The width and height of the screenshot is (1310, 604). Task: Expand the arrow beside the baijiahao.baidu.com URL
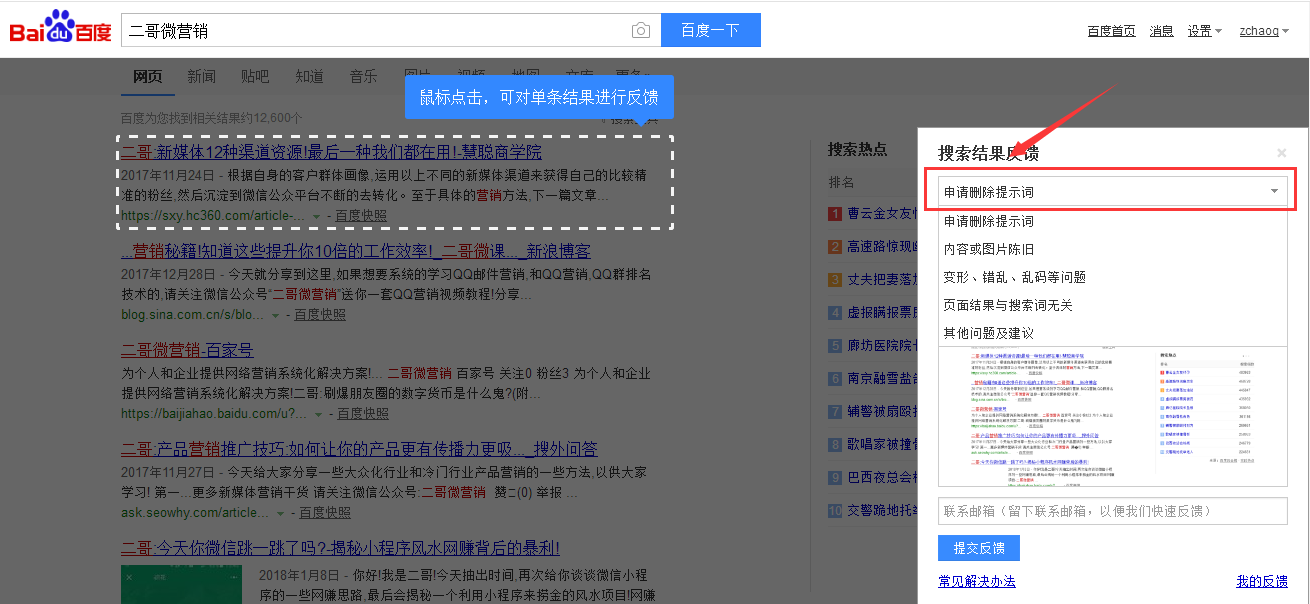pyautogui.click(x=318, y=414)
